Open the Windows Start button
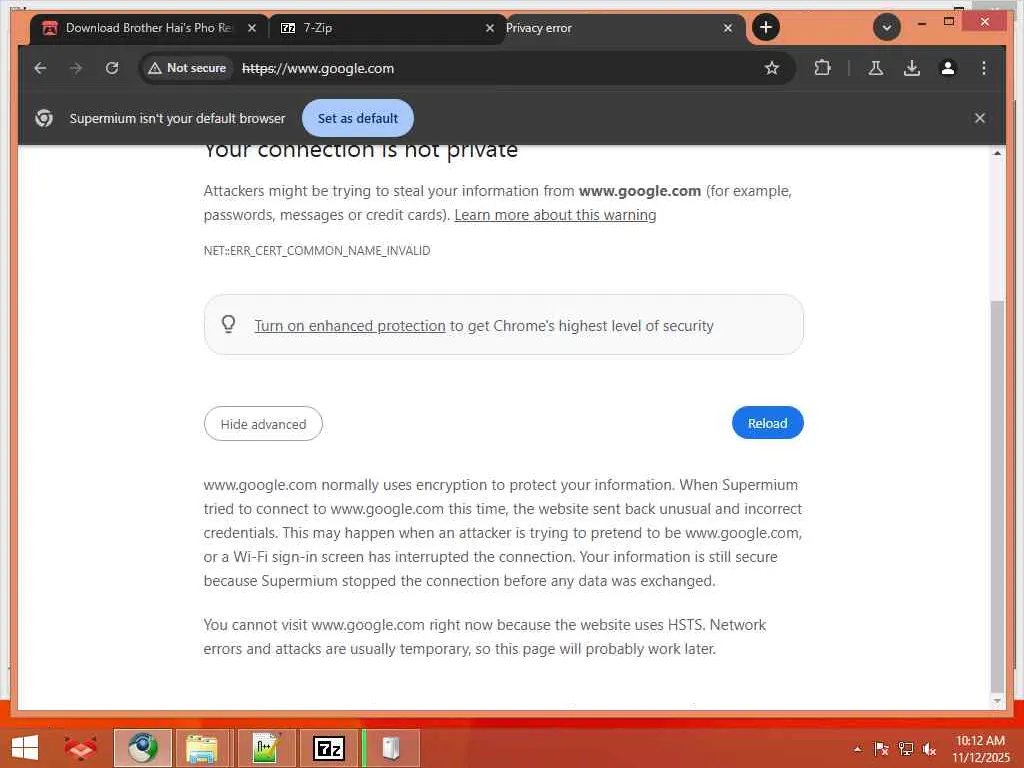Image resolution: width=1024 pixels, height=768 pixels. [25, 748]
